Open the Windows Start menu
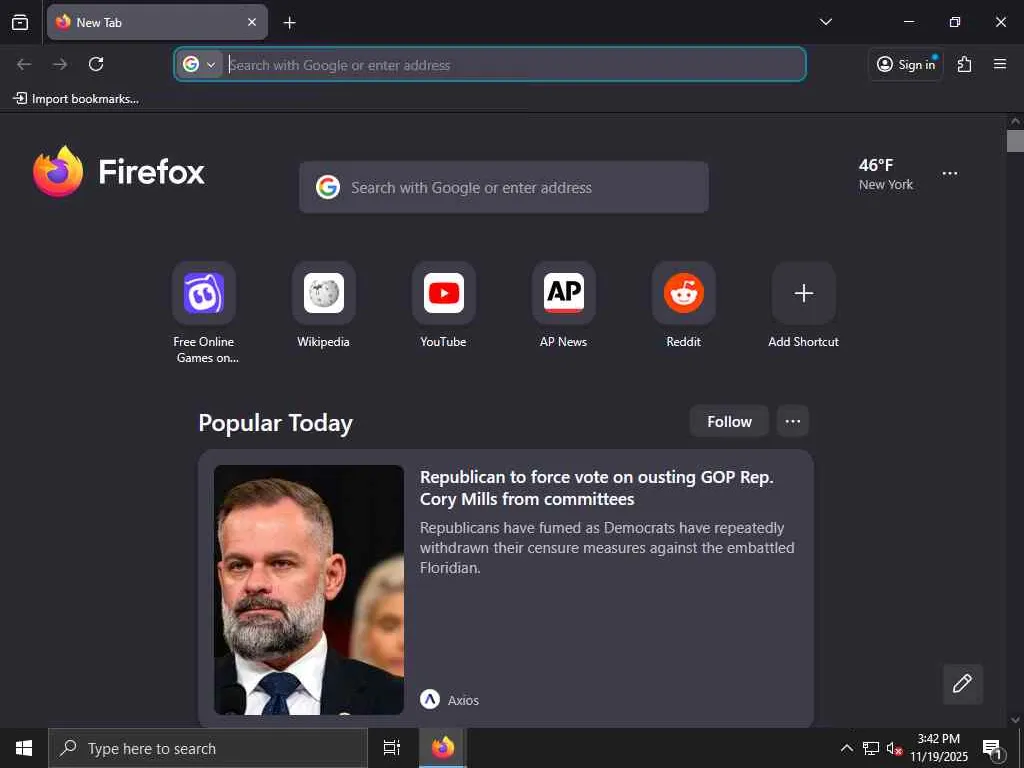 click(24, 748)
